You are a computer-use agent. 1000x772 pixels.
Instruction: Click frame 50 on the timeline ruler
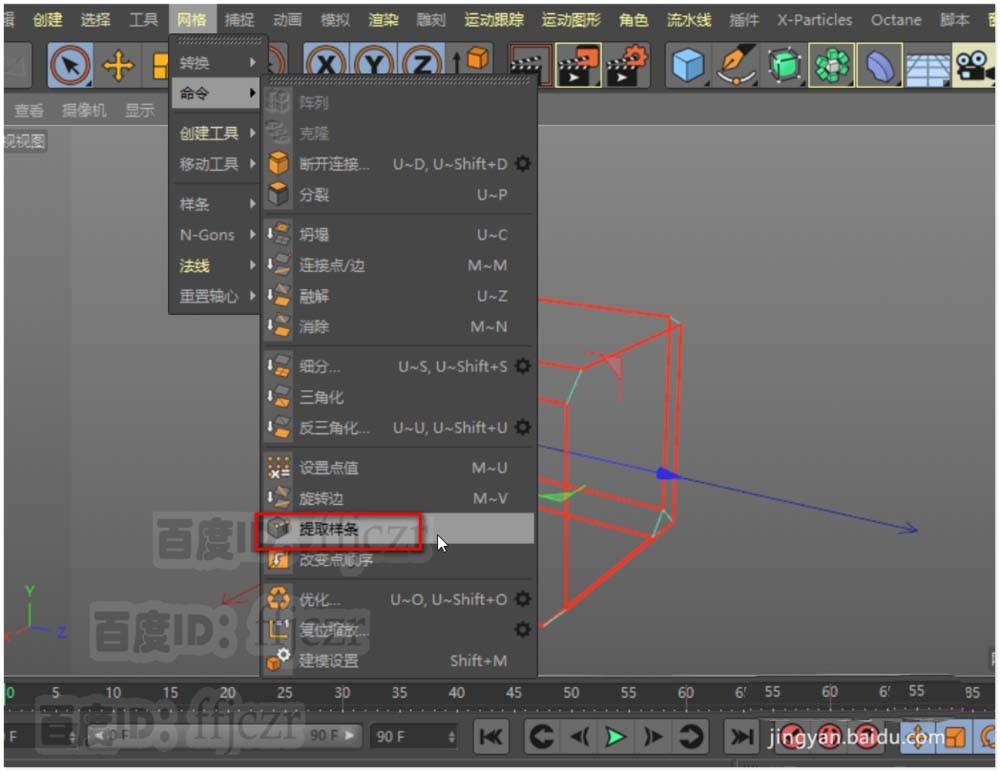[570, 692]
